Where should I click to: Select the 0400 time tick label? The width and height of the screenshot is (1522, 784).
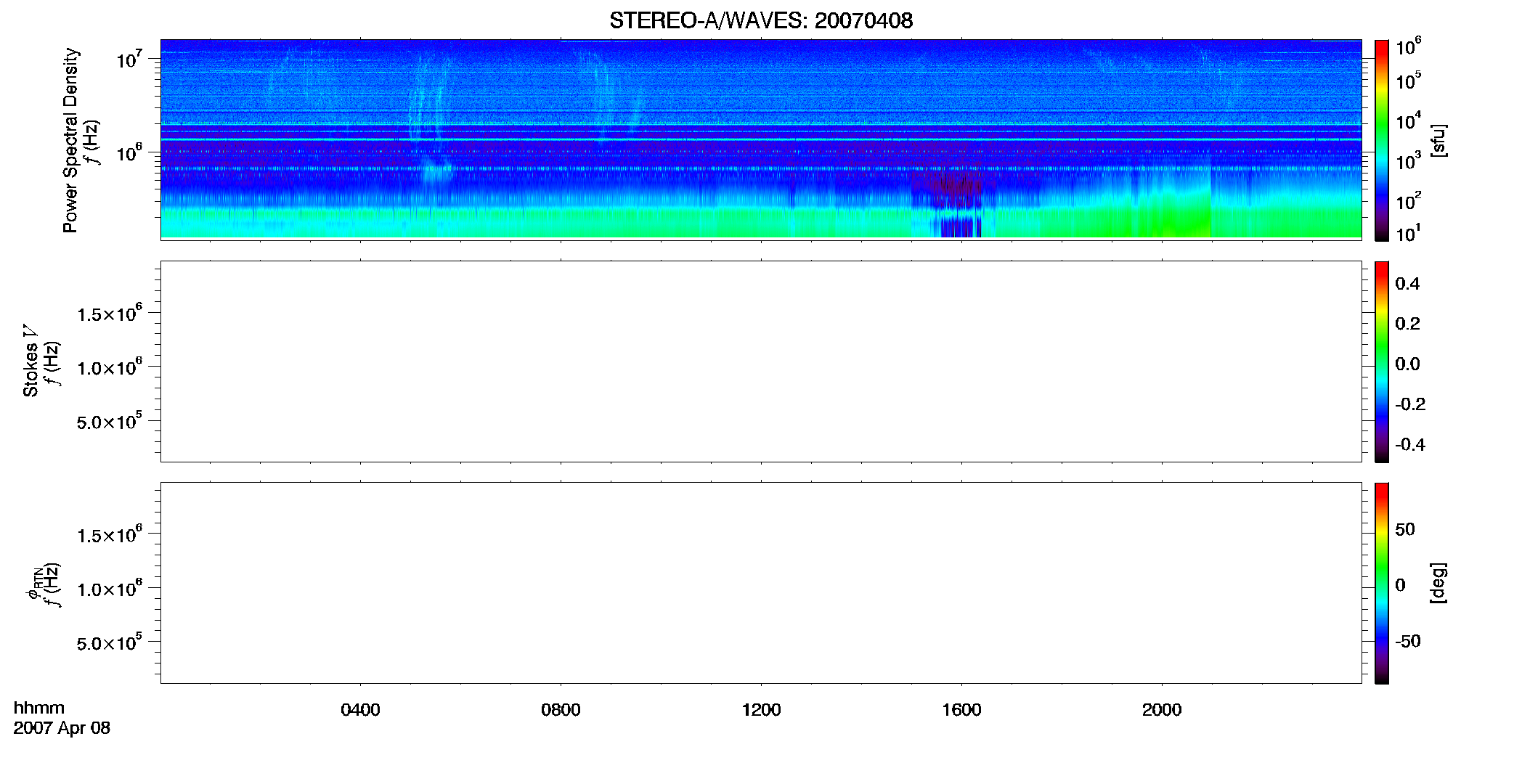click(x=360, y=710)
